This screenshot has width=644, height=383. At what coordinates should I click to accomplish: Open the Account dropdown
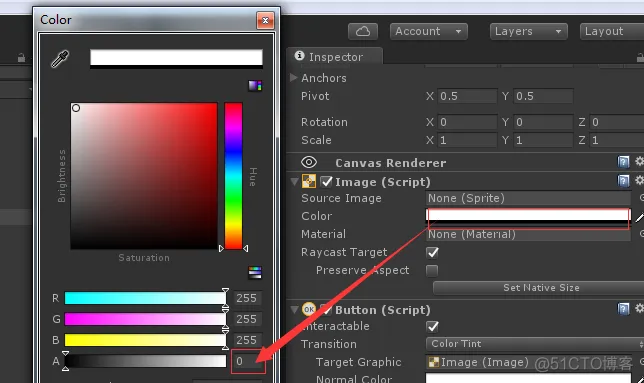click(428, 32)
